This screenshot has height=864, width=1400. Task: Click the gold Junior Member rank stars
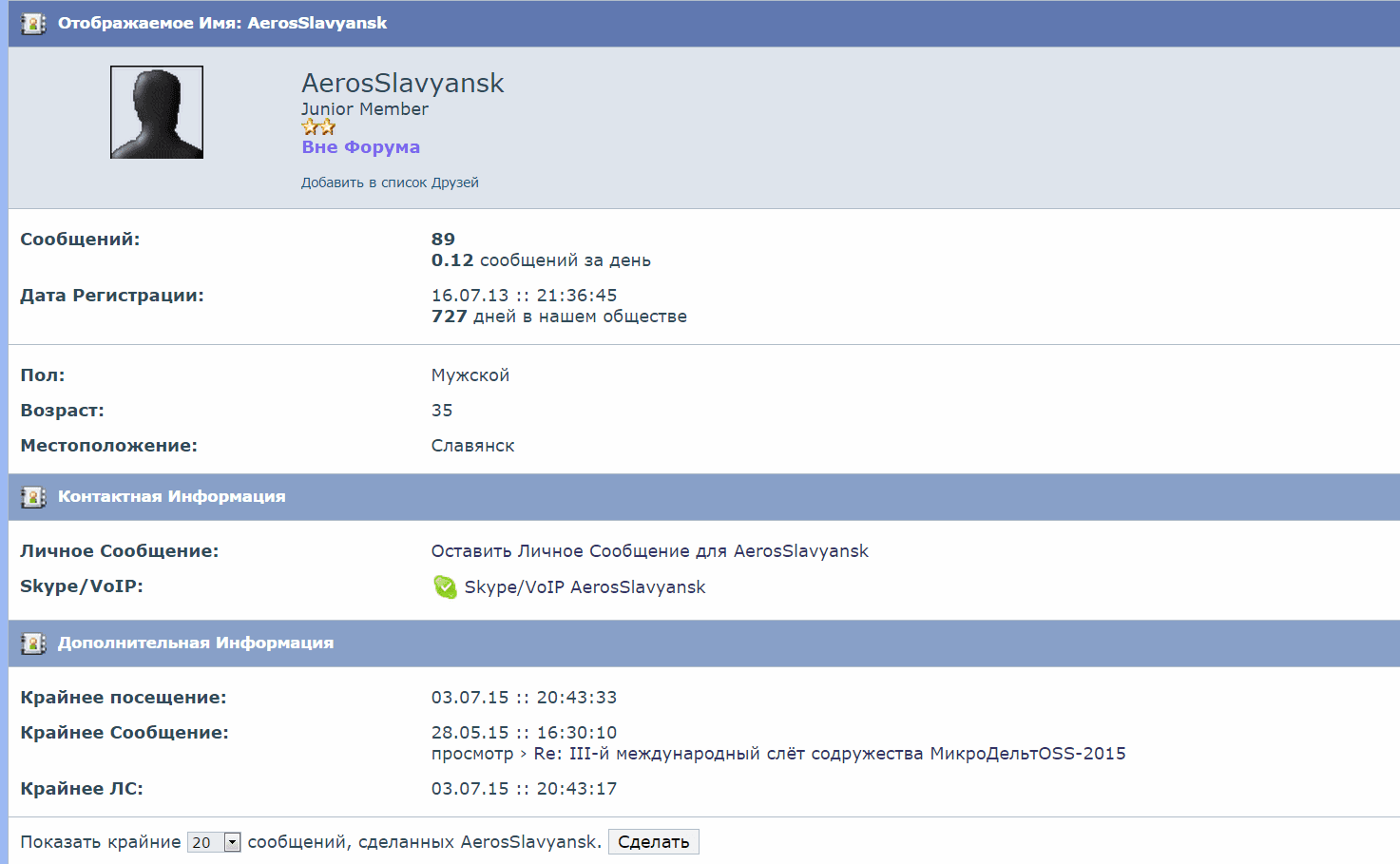pyautogui.click(x=318, y=127)
